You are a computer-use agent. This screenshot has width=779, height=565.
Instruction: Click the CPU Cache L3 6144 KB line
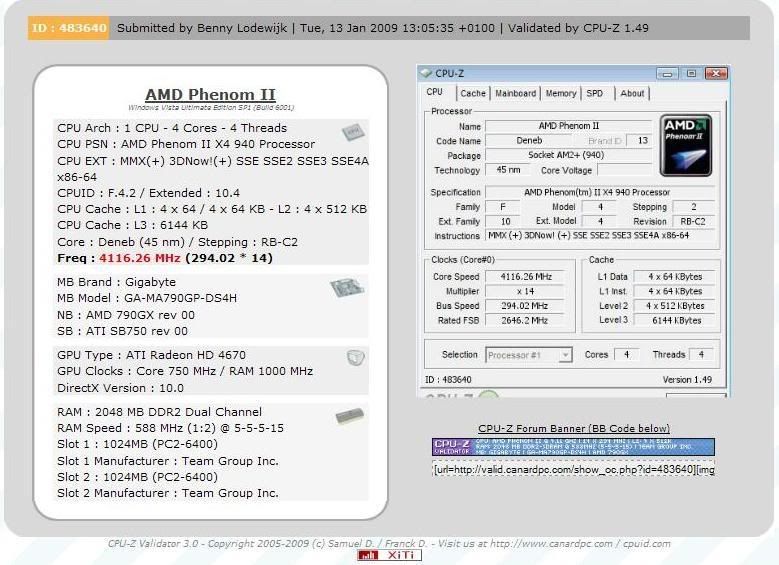[x=132, y=225]
